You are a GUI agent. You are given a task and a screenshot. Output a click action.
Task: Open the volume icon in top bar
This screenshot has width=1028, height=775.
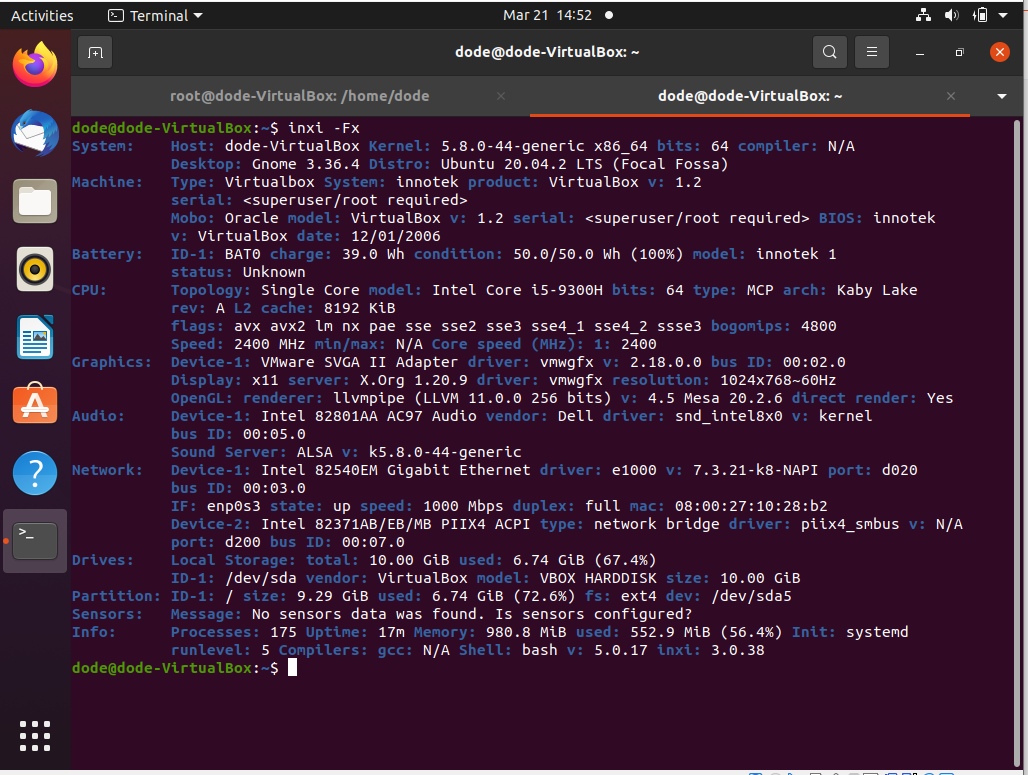point(951,15)
